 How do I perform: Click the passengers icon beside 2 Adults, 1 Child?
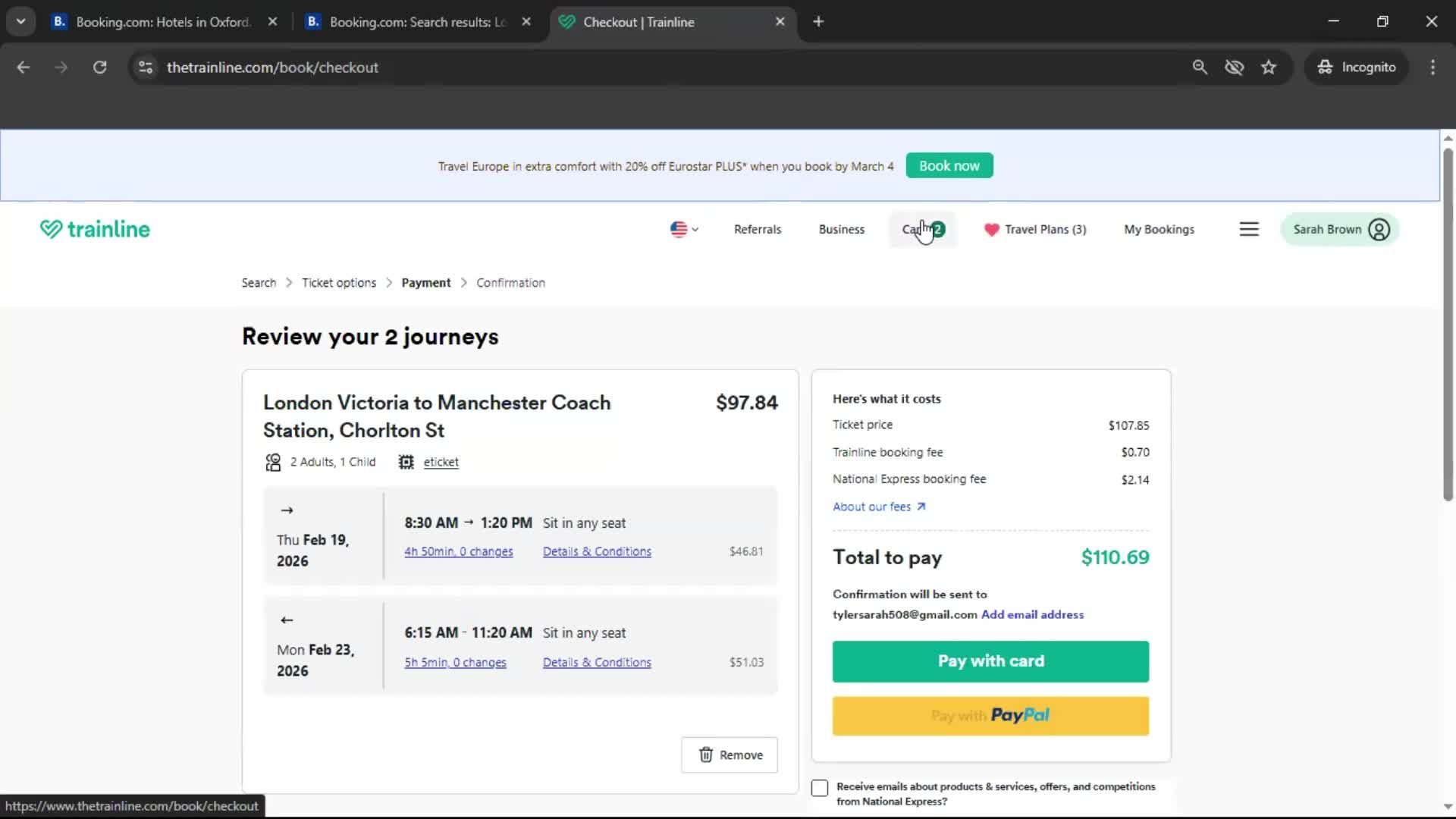[272, 462]
